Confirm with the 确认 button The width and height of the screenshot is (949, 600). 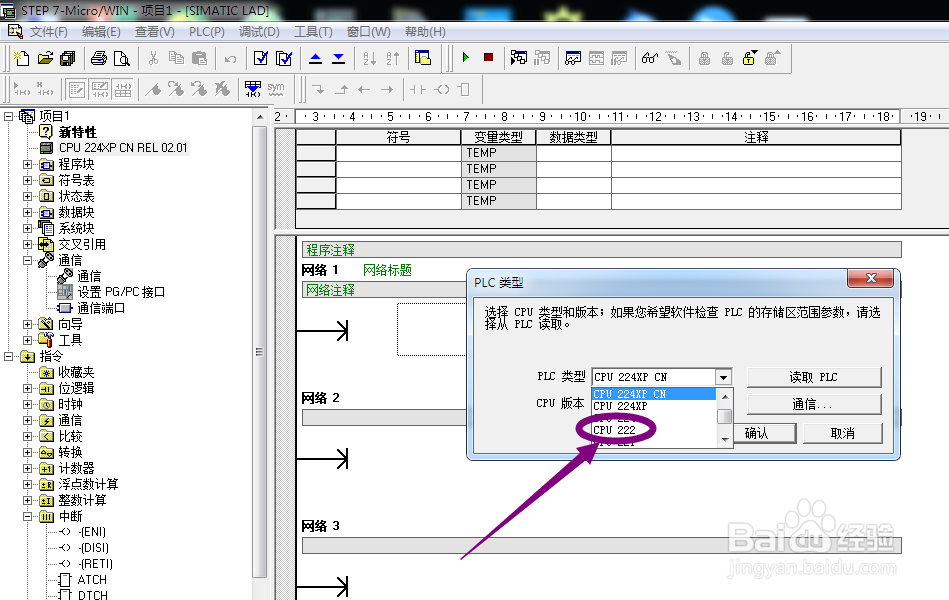pyautogui.click(x=765, y=433)
